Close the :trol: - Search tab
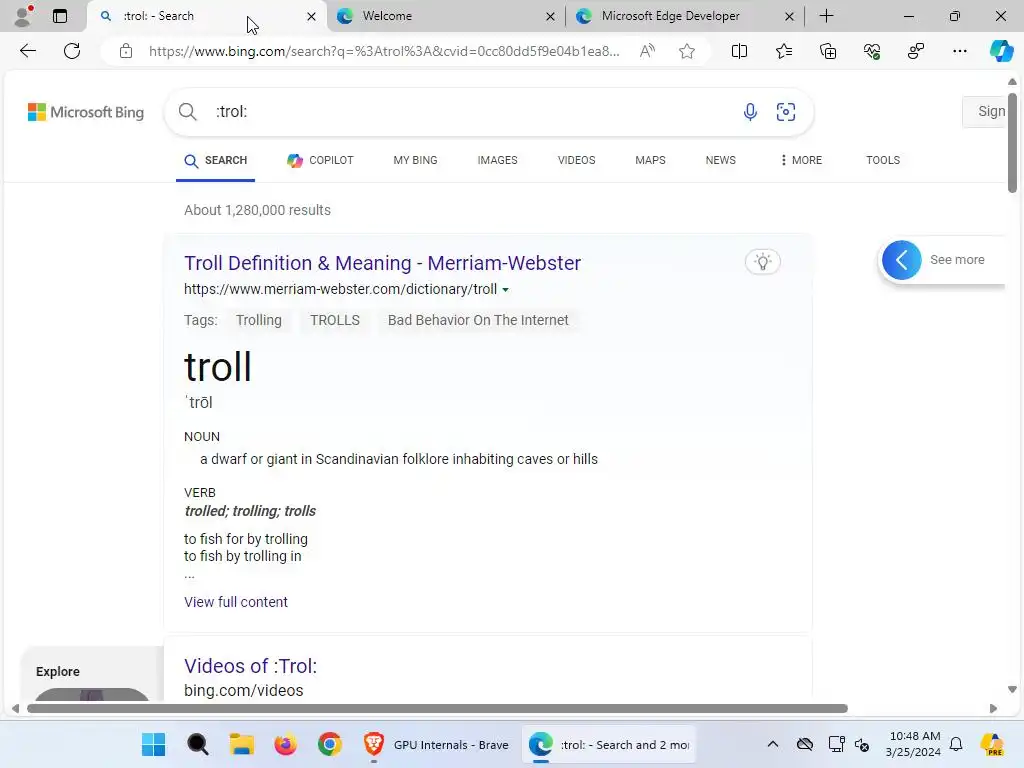The height and width of the screenshot is (768, 1024). pyautogui.click(x=312, y=16)
